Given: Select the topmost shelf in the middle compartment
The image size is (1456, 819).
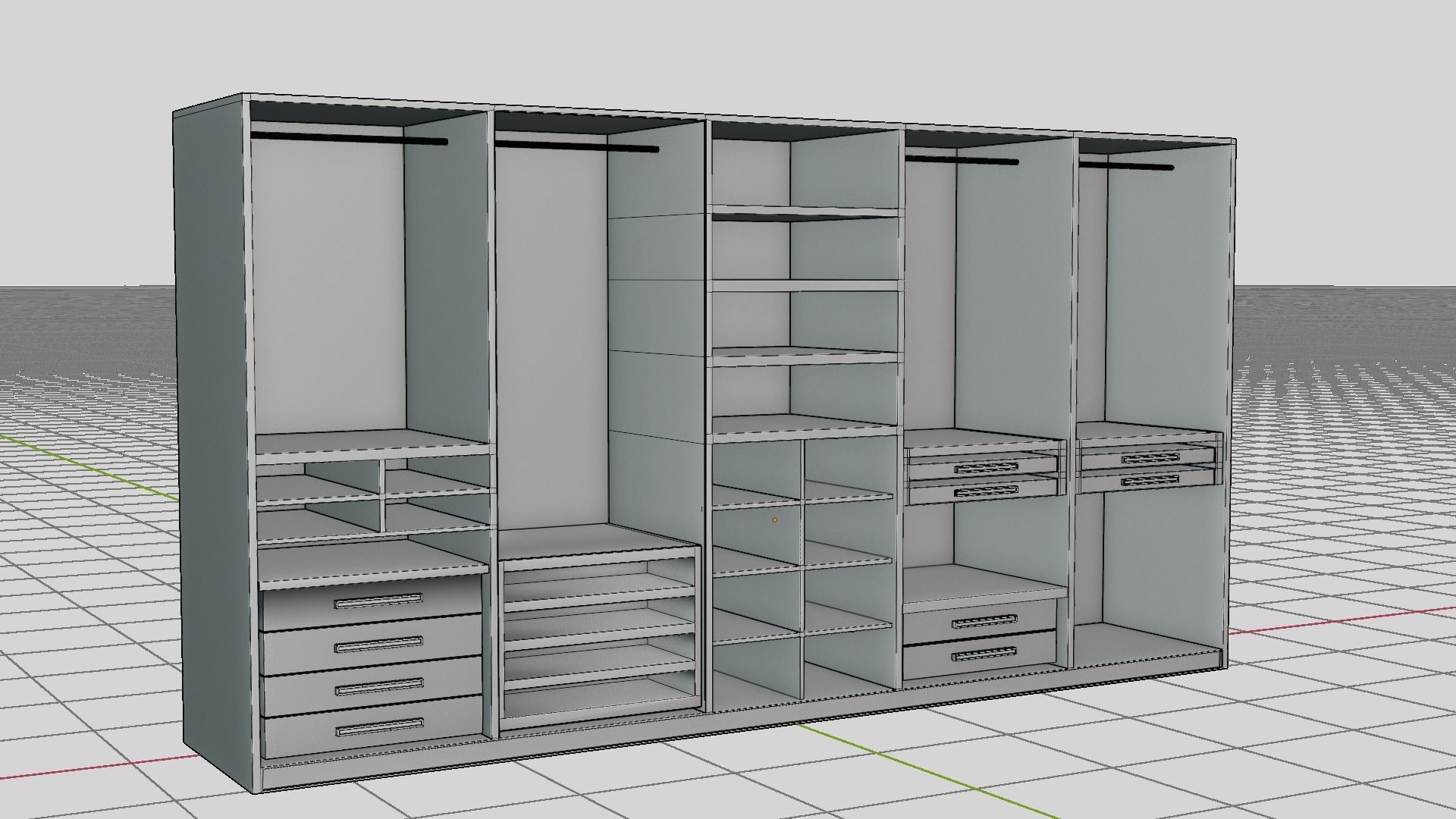Looking at the screenshot, I should pyautogui.click(x=806, y=210).
